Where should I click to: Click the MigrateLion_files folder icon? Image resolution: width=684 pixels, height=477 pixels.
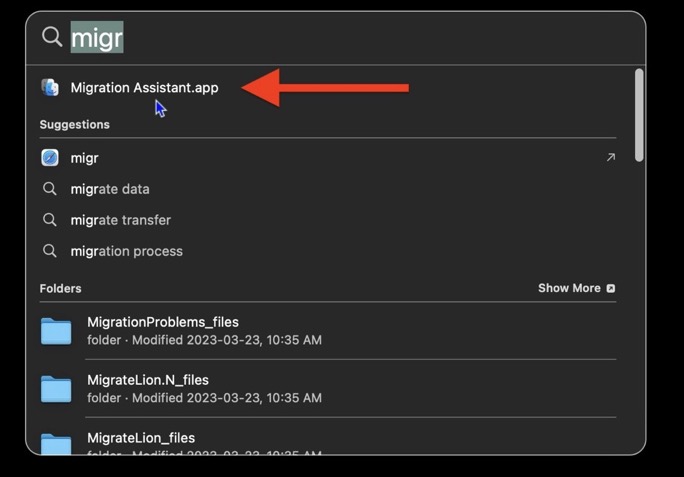[x=56, y=444]
